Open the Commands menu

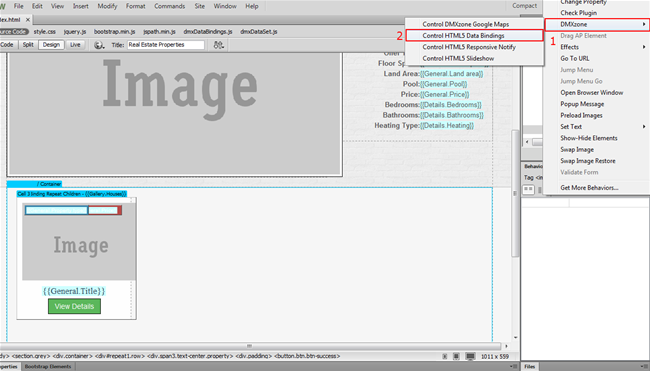[170, 6]
